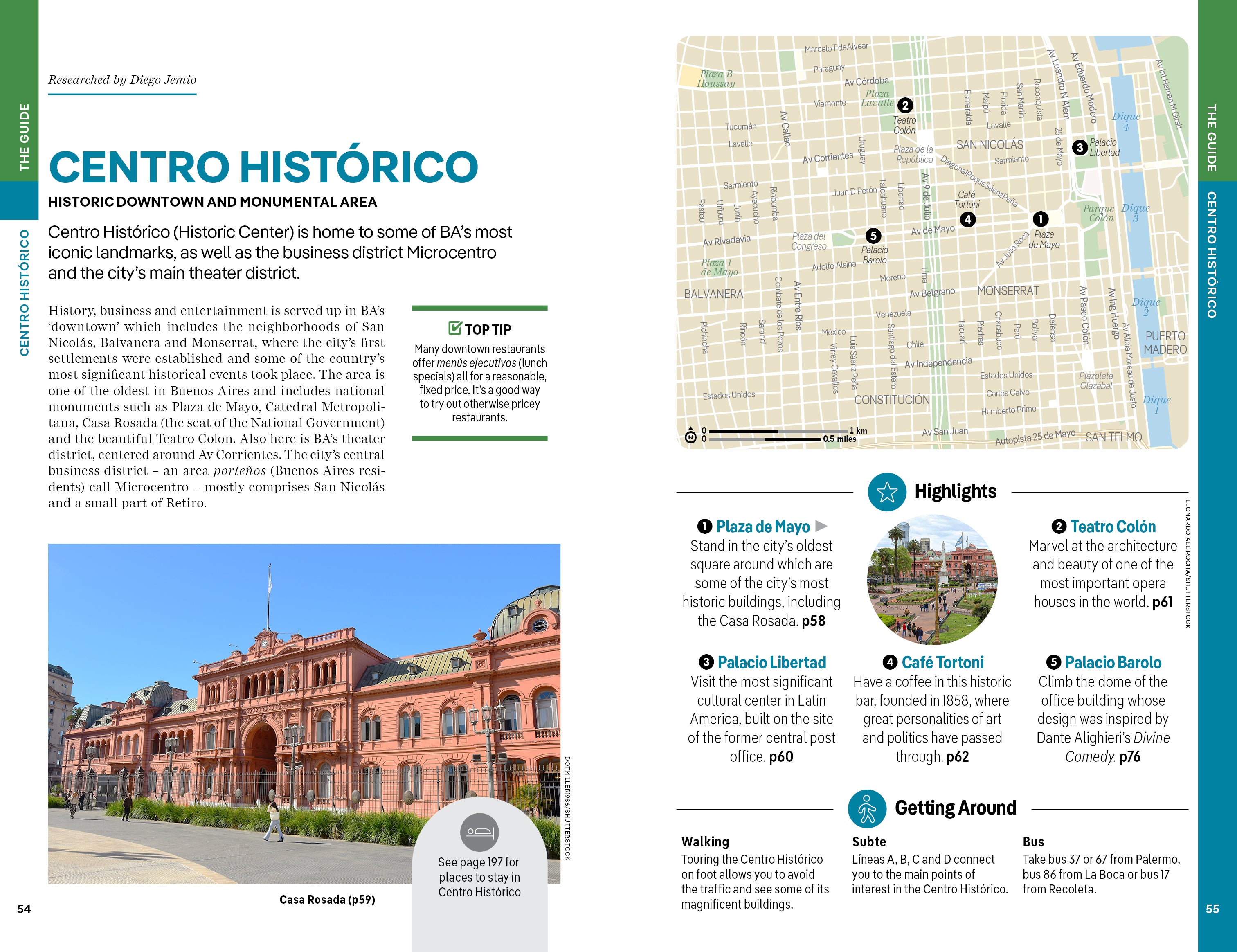Click map marker 2 at Teatro Colón
This screenshot has height=952, width=1237.
[905, 105]
